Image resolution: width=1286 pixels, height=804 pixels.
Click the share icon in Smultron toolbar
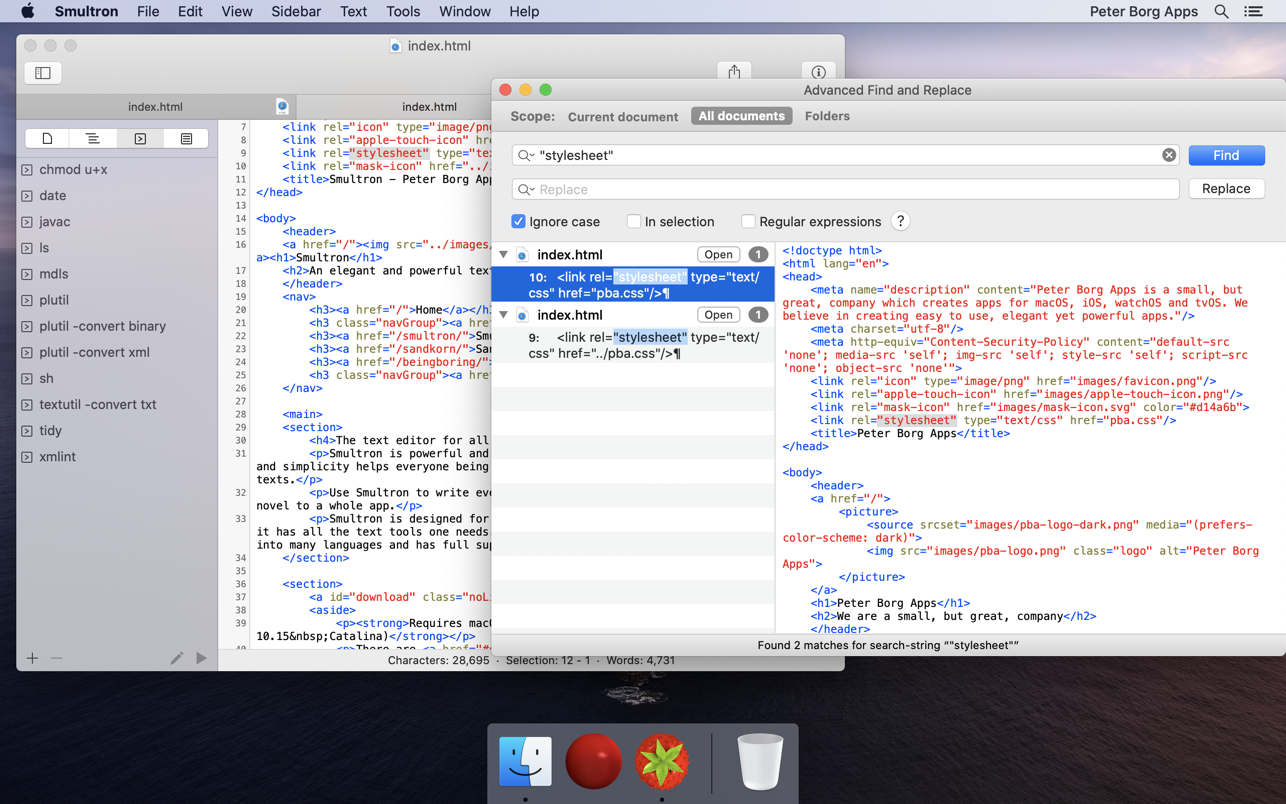pyautogui.click(x=734, y=72)
